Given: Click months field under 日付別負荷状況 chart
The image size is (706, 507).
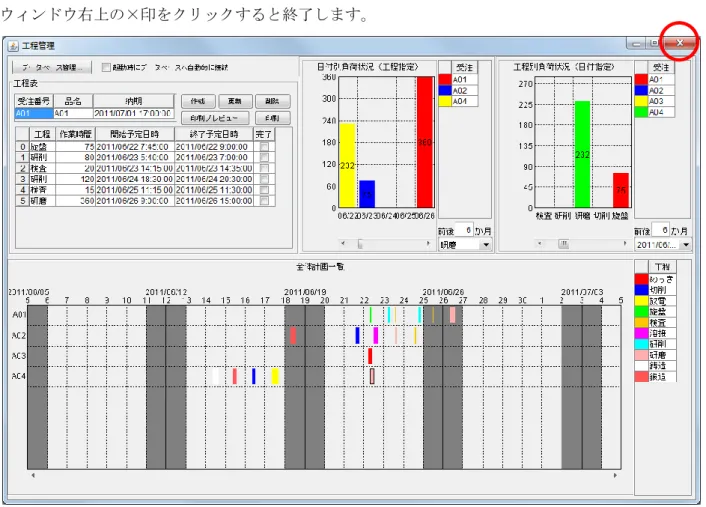Looking at the screenshot, I should click(x=464, y=230).
